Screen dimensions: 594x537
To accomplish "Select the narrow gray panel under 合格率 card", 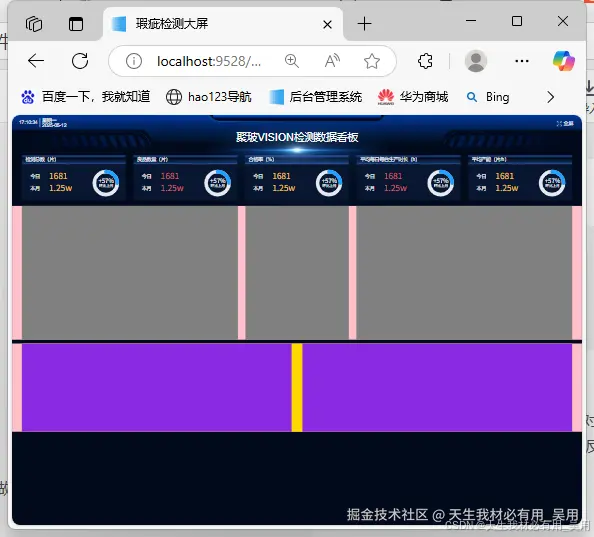I will click(x=297, y=273).
